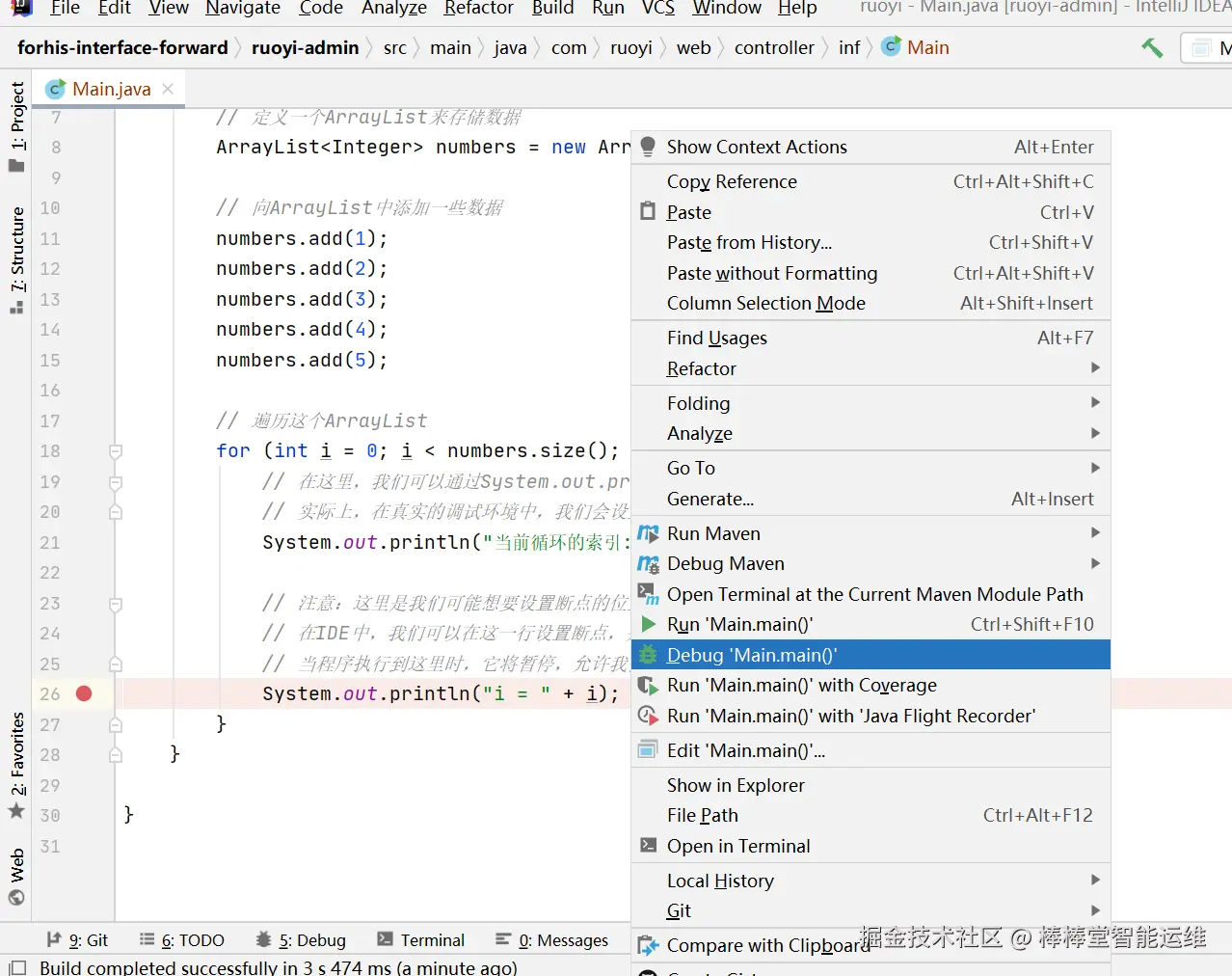Open the Terminal tool window button
1232x976 pixels.
421,940
